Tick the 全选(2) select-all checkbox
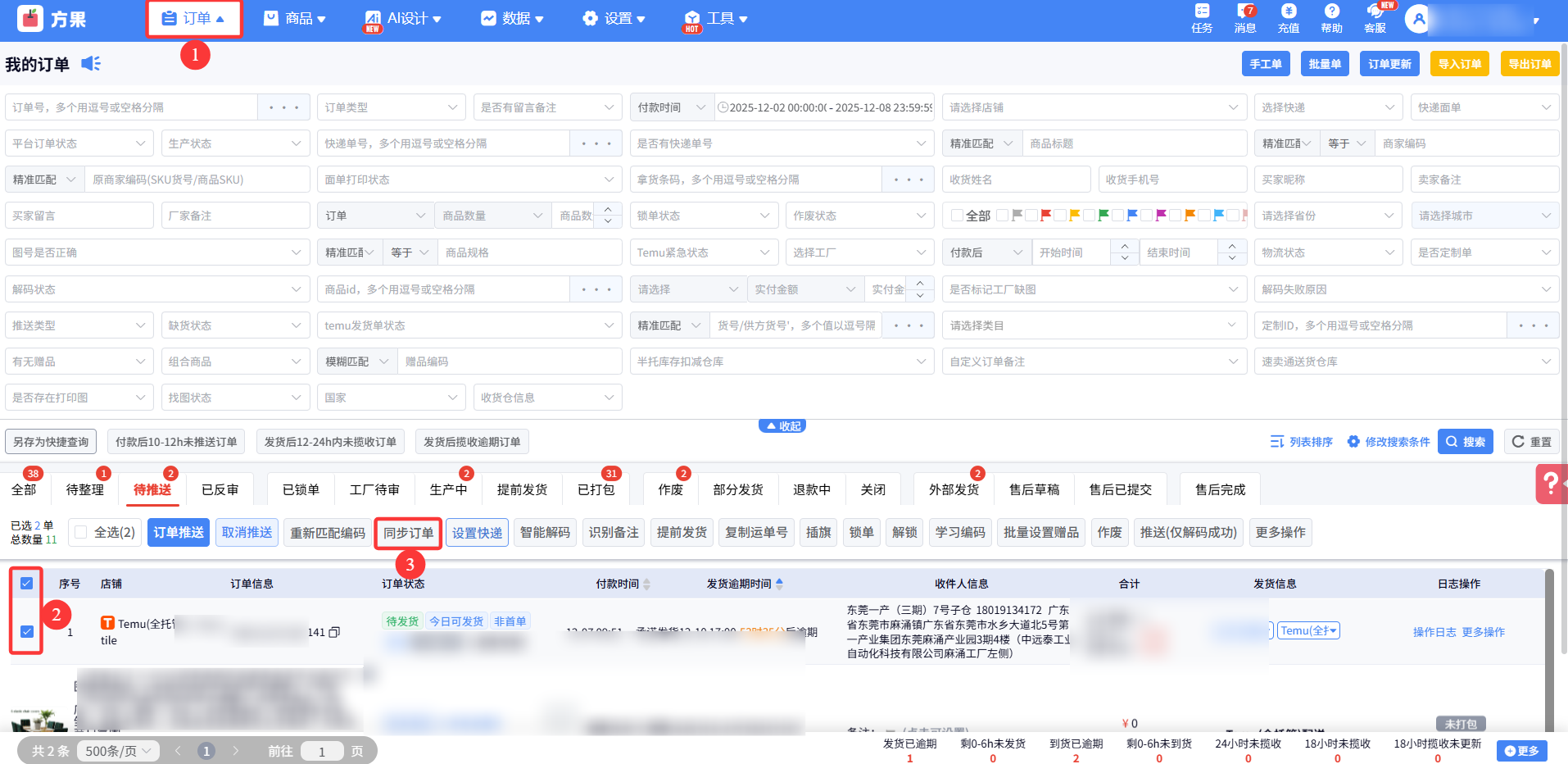 (81, 532)
